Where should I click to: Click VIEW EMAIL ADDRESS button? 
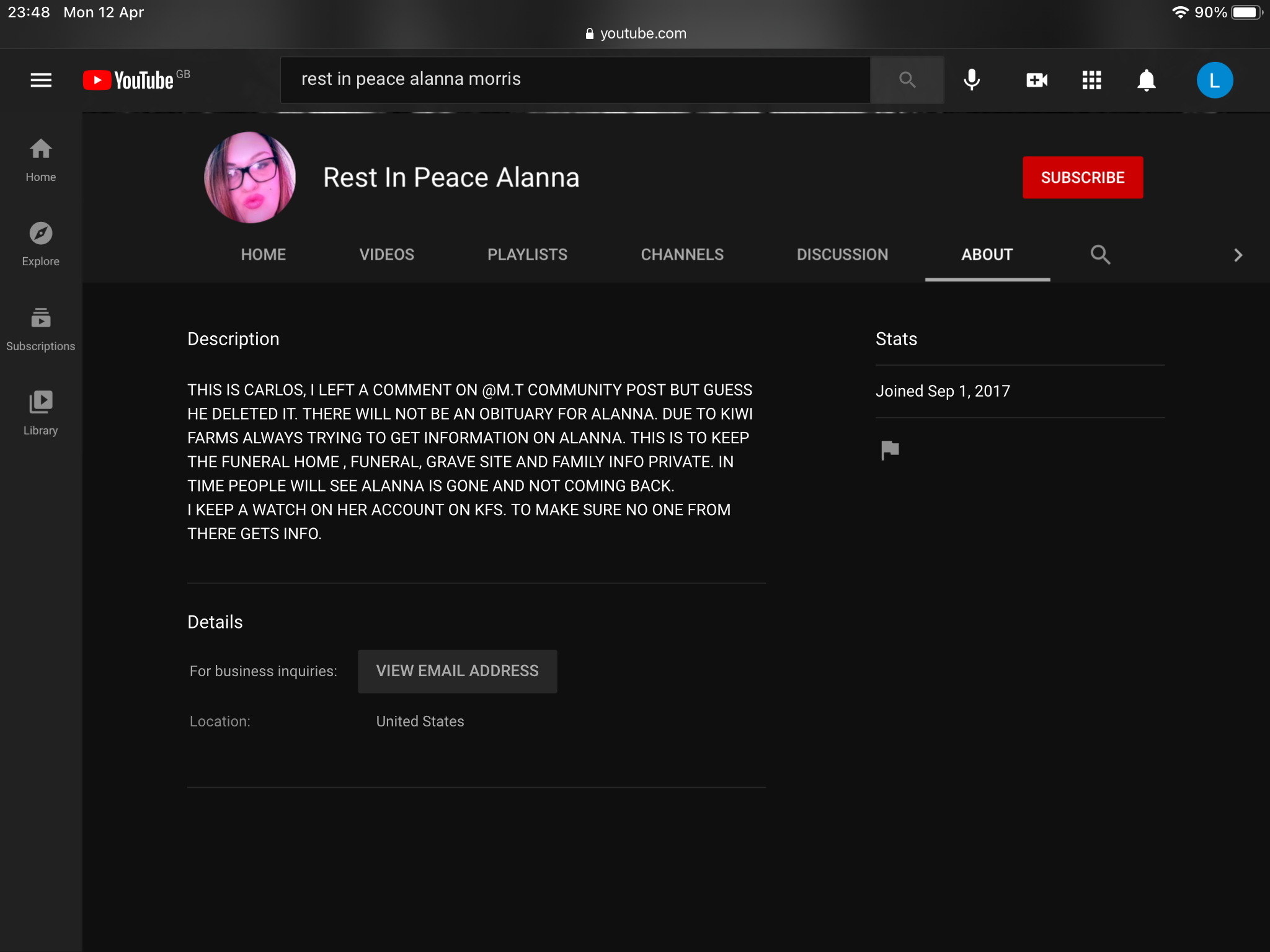pos(458,671)
